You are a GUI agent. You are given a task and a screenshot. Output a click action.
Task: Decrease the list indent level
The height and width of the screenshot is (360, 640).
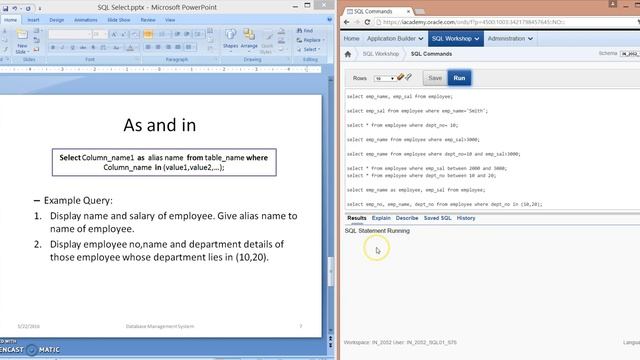coord(178,34)
